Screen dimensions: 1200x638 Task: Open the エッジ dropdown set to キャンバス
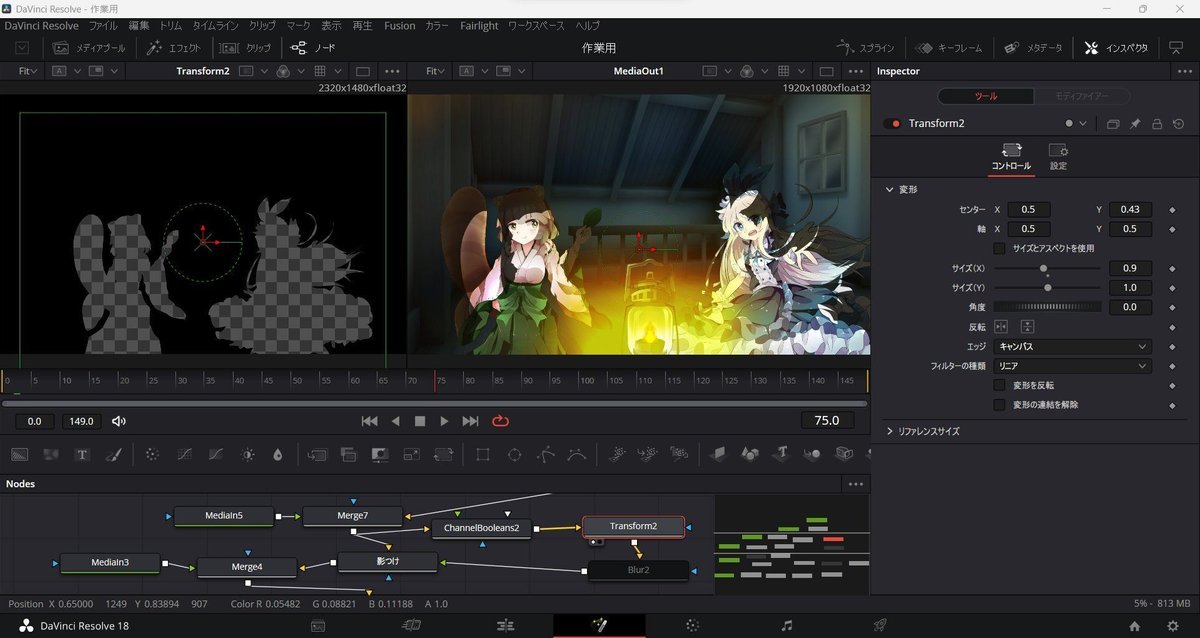coord(1072,347)
